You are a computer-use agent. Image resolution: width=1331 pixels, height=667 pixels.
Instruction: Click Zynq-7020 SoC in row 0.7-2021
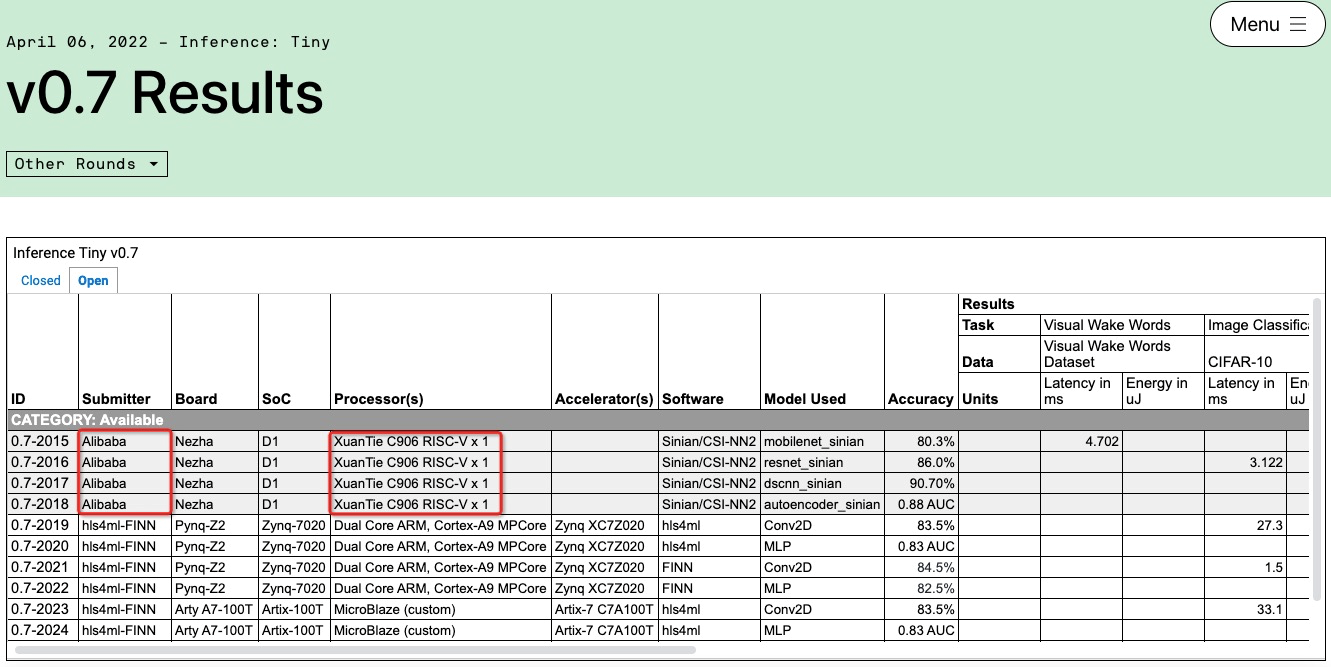pyautogui.click(x=294, y=567)
